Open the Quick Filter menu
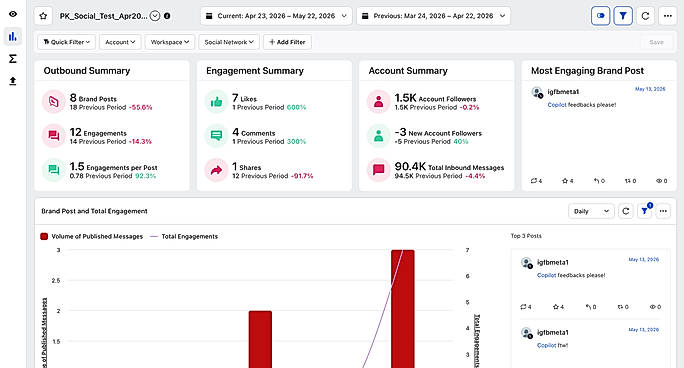The image size is (684, 368). tap(66, 42)
